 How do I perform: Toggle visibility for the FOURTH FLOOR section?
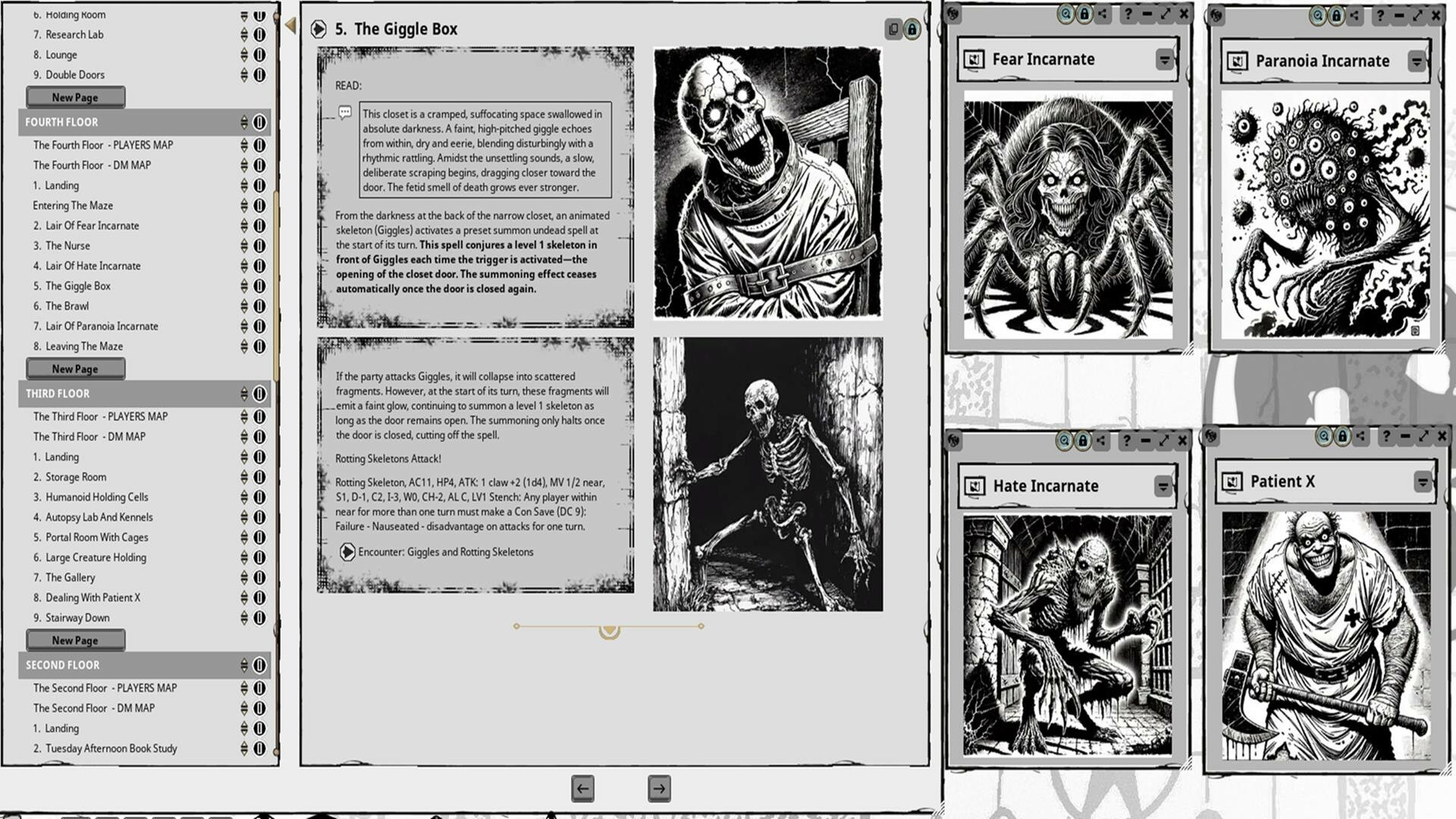259,121
